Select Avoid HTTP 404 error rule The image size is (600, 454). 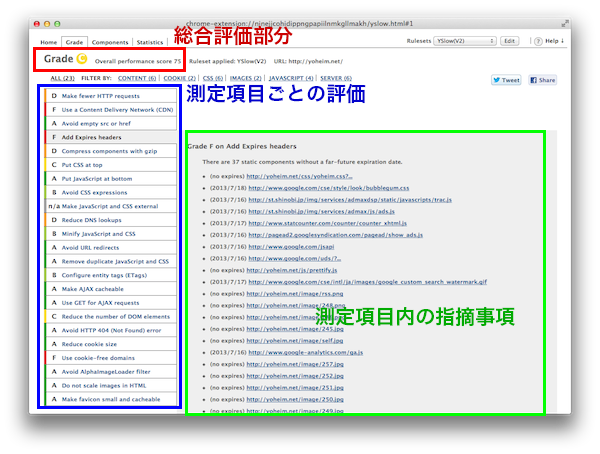(111, 330)
